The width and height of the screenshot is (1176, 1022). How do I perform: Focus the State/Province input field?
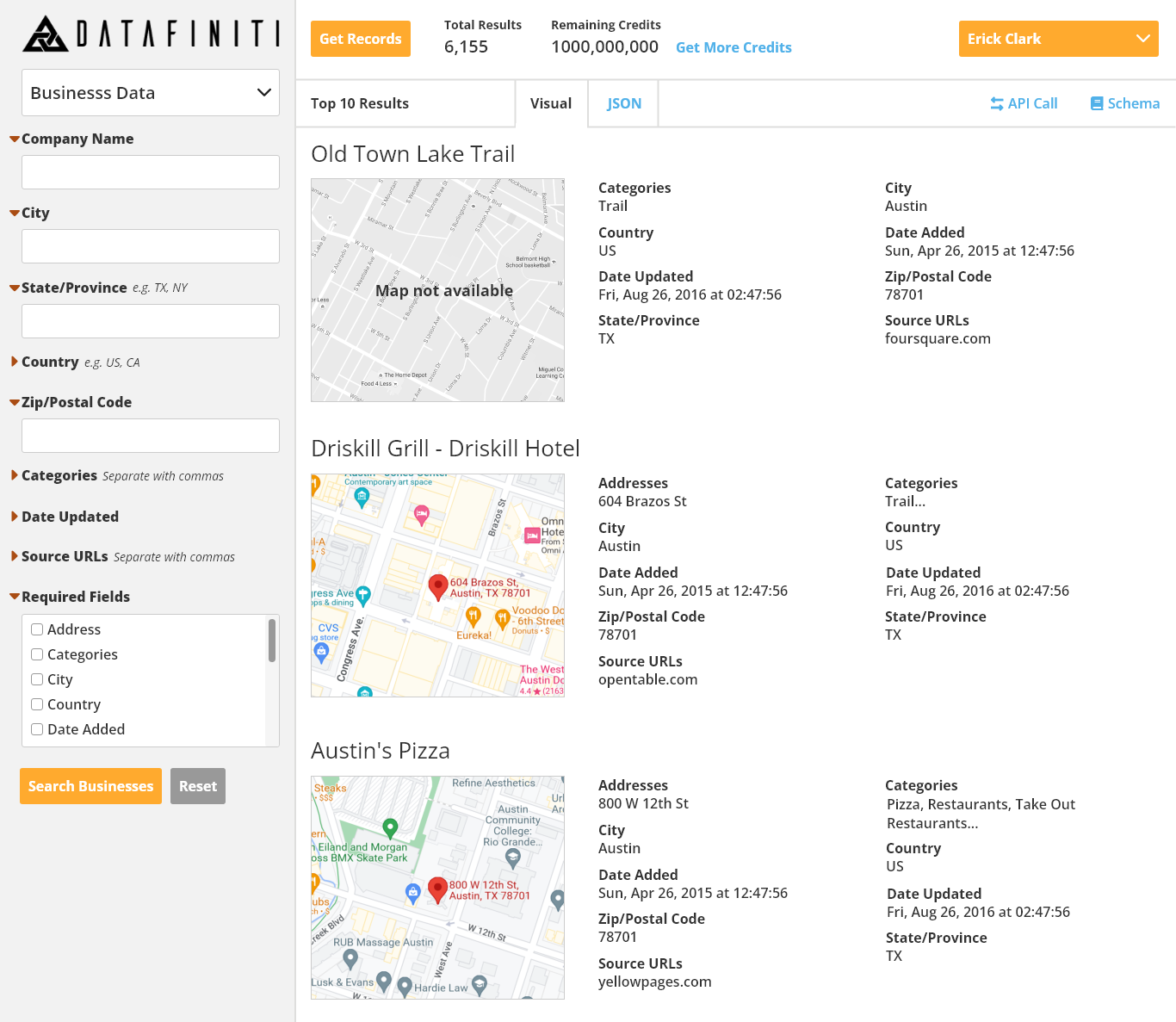151,321
